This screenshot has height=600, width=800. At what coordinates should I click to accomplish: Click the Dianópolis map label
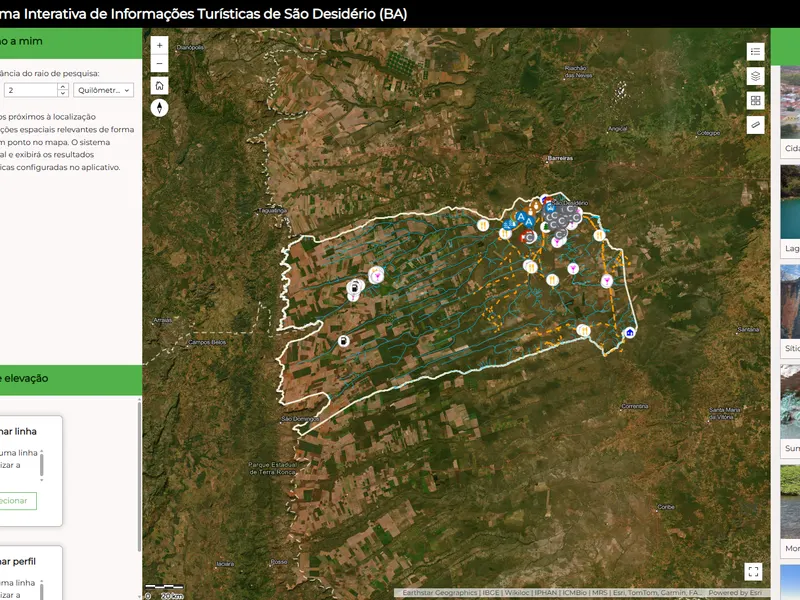point(190,47)
